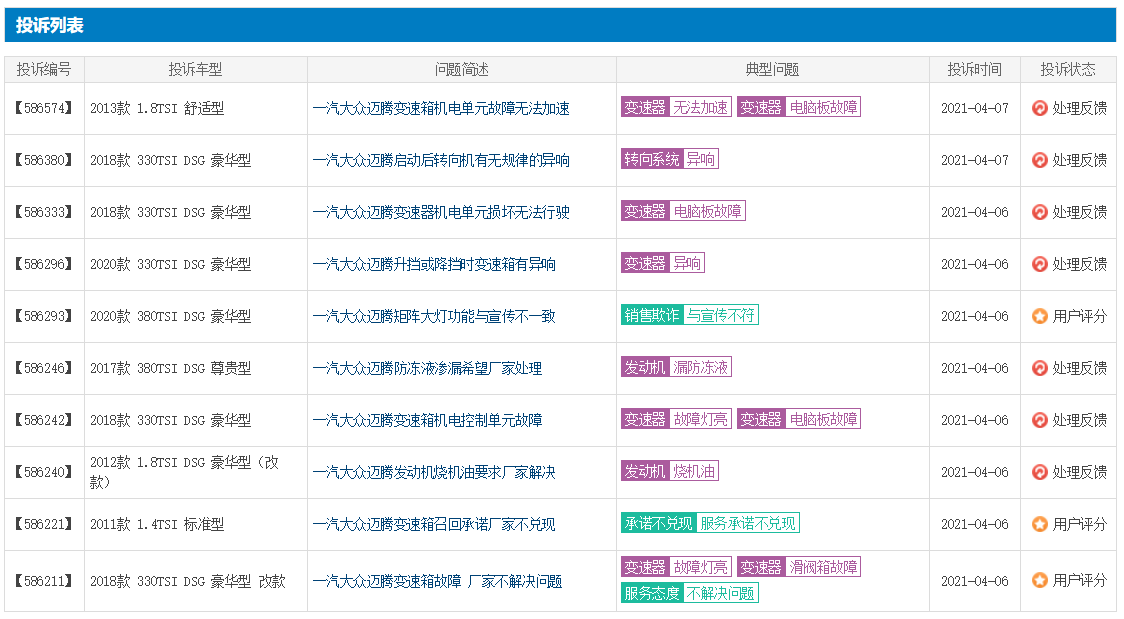Select complaint number 【586296】
Image resolution: width=1124 pixels, height=619 pixels.
click(44, 264)
